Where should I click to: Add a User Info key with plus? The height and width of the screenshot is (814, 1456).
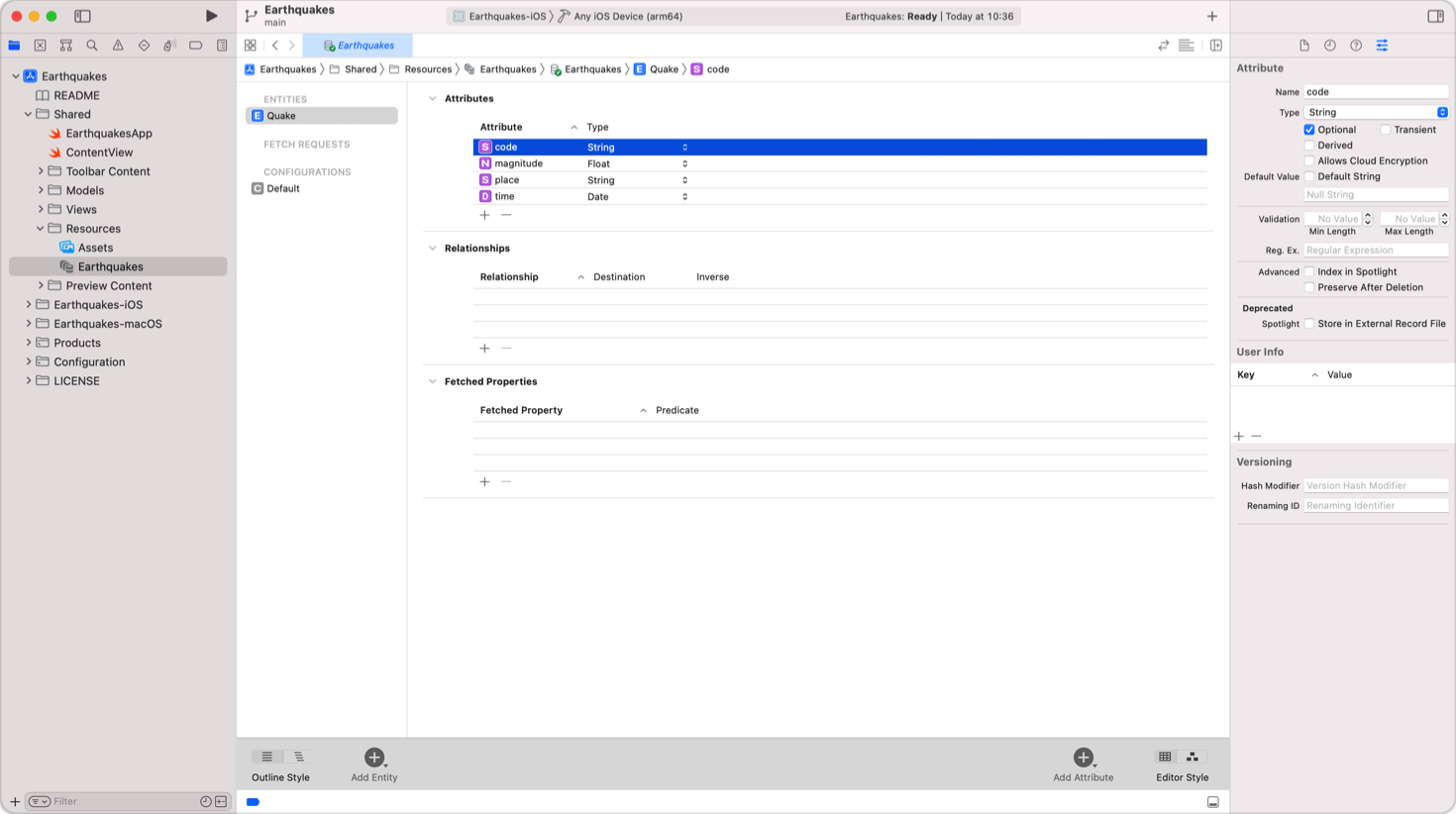click(x=1239, y=437)
